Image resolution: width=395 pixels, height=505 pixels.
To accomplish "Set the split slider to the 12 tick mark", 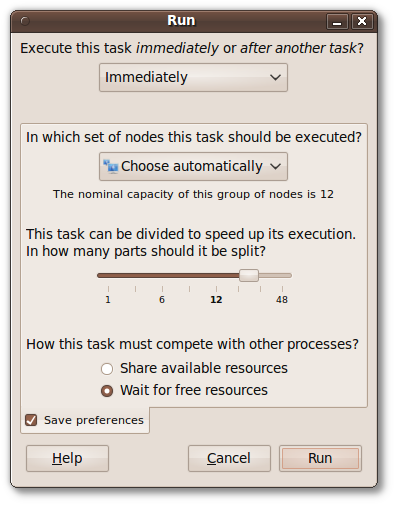I will [x=216, y=276].
